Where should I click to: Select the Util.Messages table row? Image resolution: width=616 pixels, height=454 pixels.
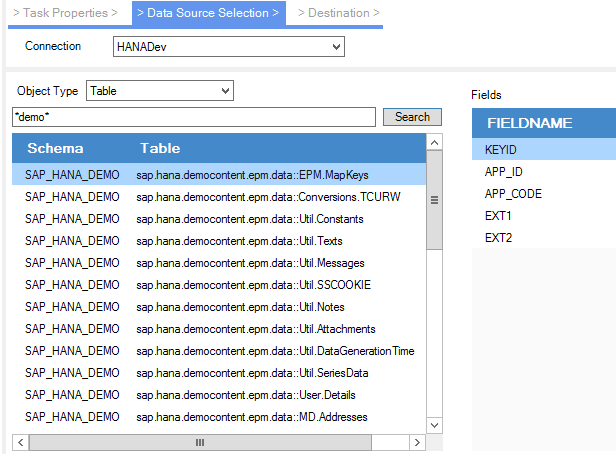[x=219, y=263]
